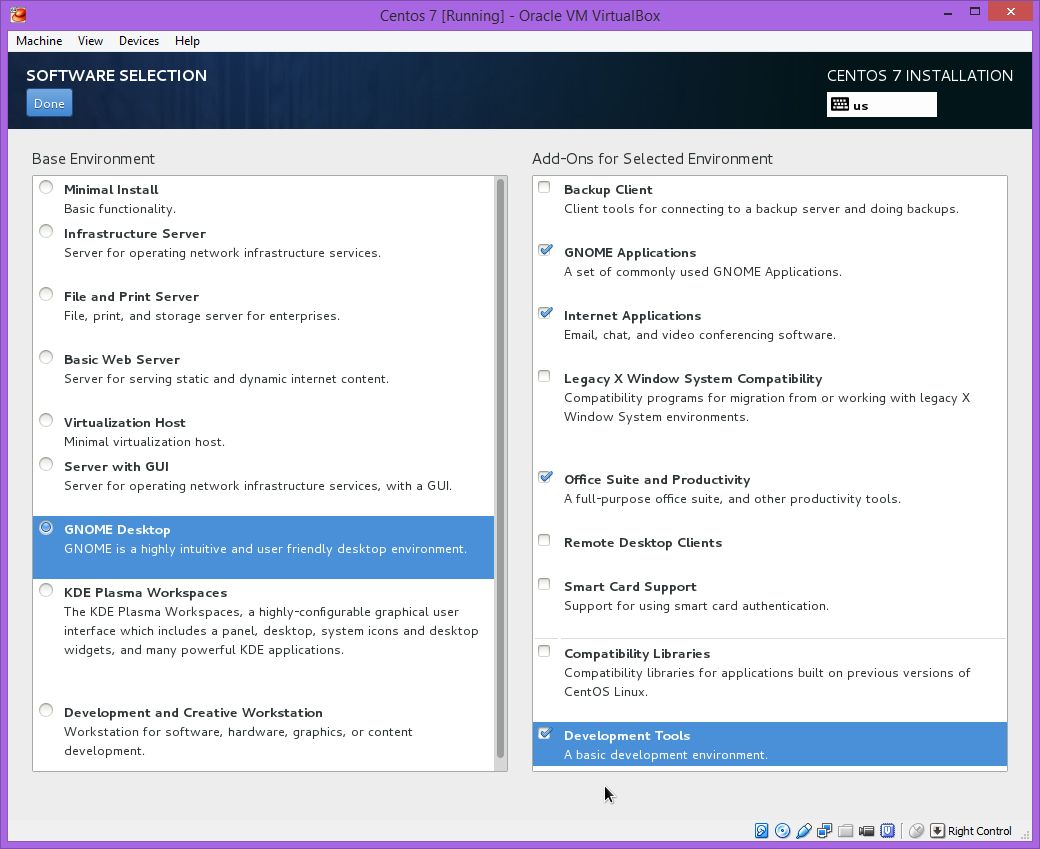The image size is (1040, 849).
Task: Click the video capture camera icon in status bar
Action: click(866, 830)
